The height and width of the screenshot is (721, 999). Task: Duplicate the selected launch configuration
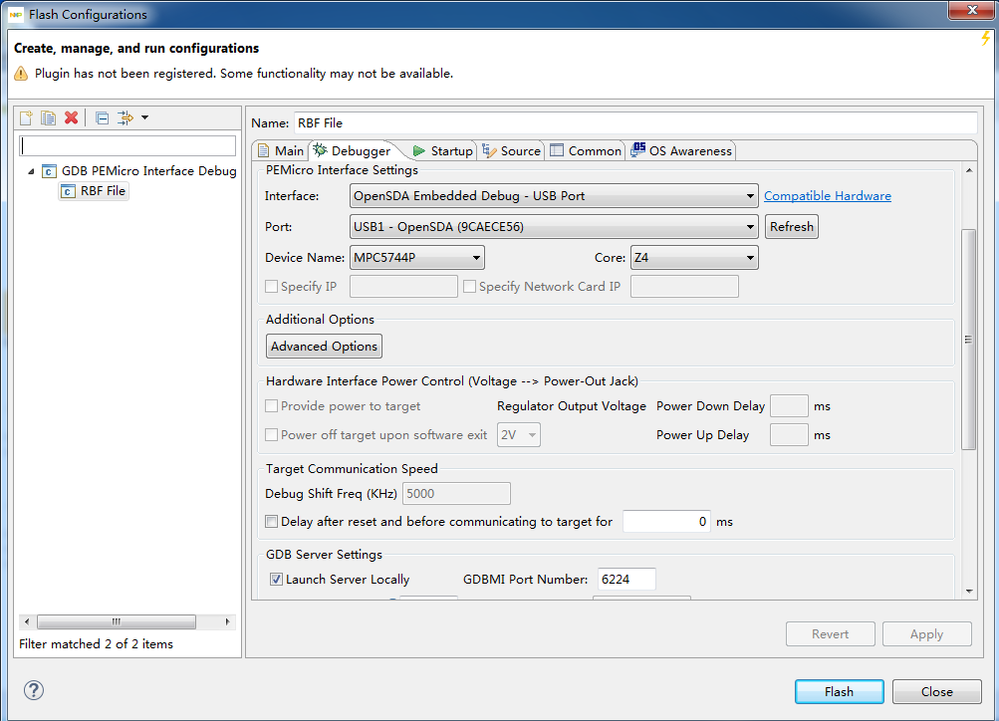48,118
